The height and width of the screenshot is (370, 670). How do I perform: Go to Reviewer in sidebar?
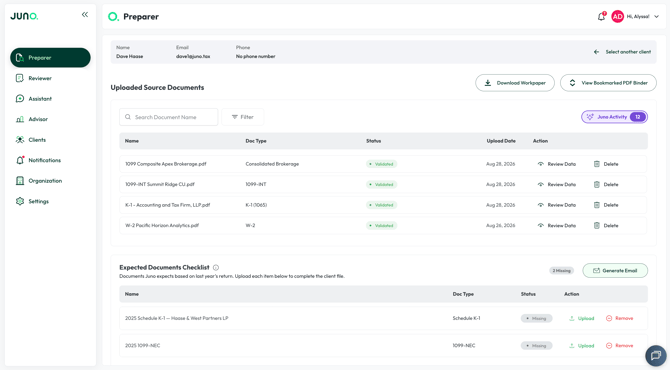click(40, 78)
